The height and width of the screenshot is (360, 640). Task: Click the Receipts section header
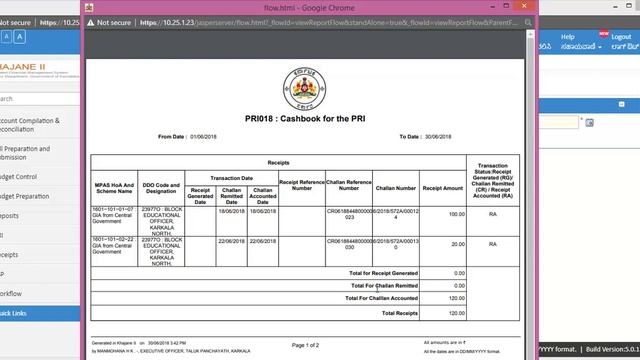coord(278,163)
